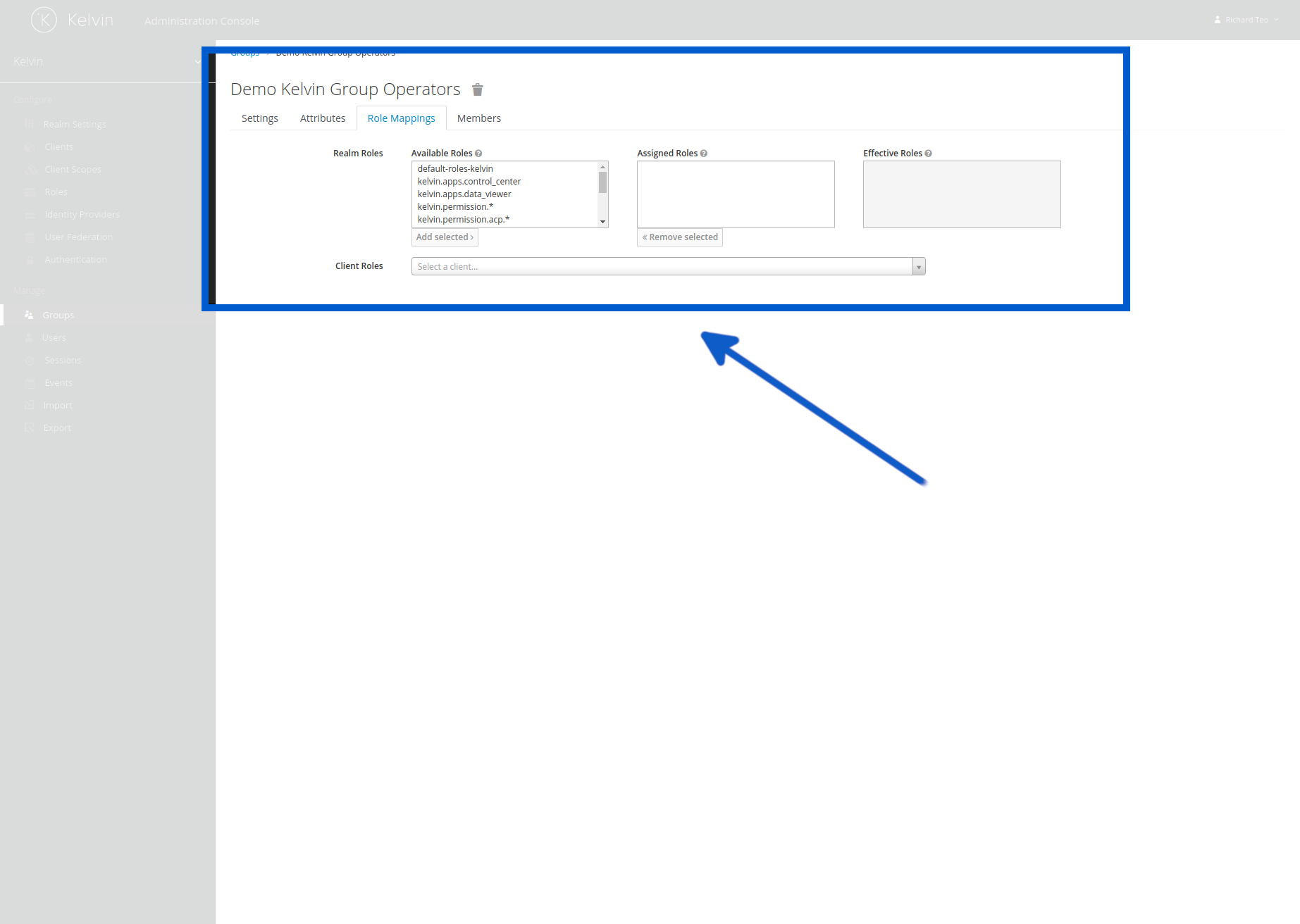The image size is (1300, 924).
Task: Select the default-roles-kelvin role
Action: [455, 169]
